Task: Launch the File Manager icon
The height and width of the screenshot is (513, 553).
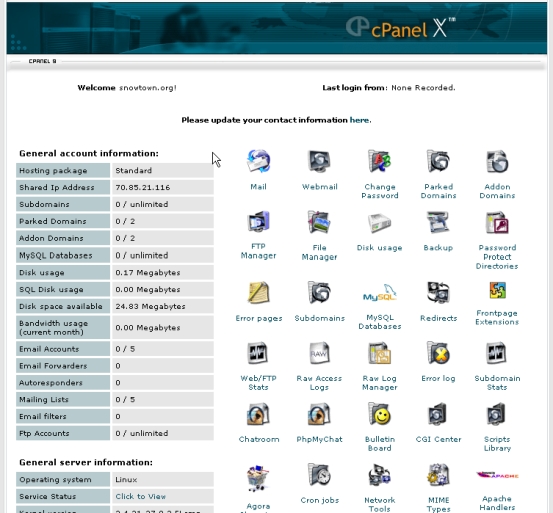Action: [x=320, y=222]
